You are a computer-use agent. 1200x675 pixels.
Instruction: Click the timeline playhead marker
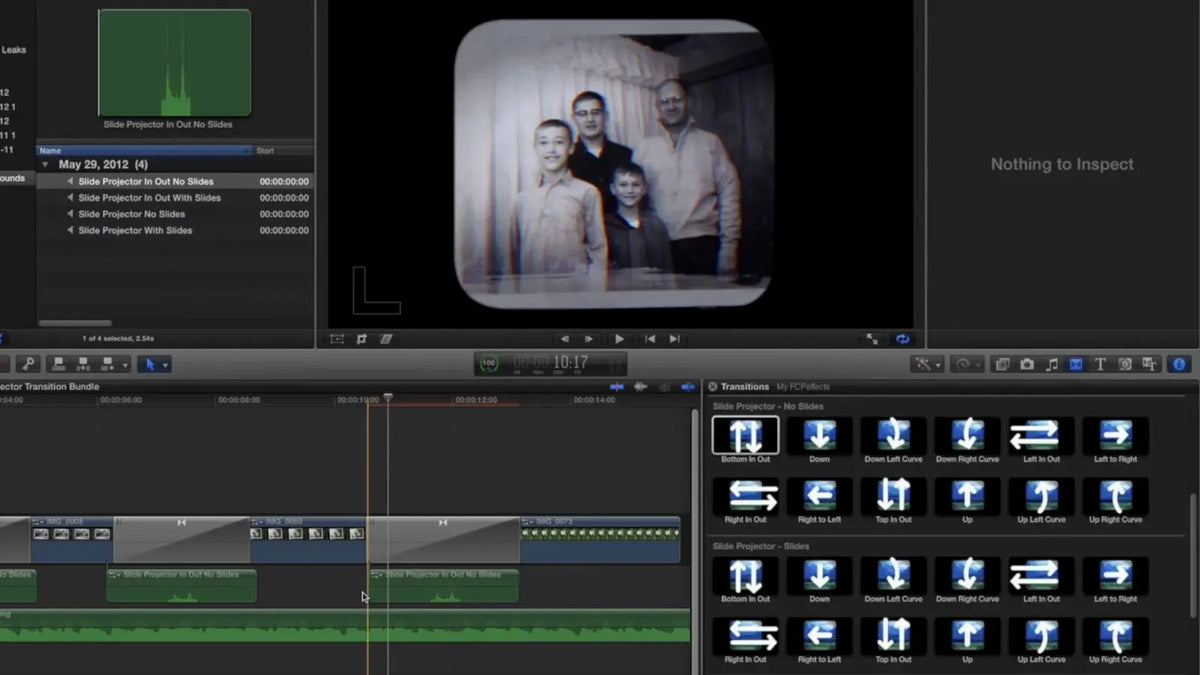(x=388, y=398)
